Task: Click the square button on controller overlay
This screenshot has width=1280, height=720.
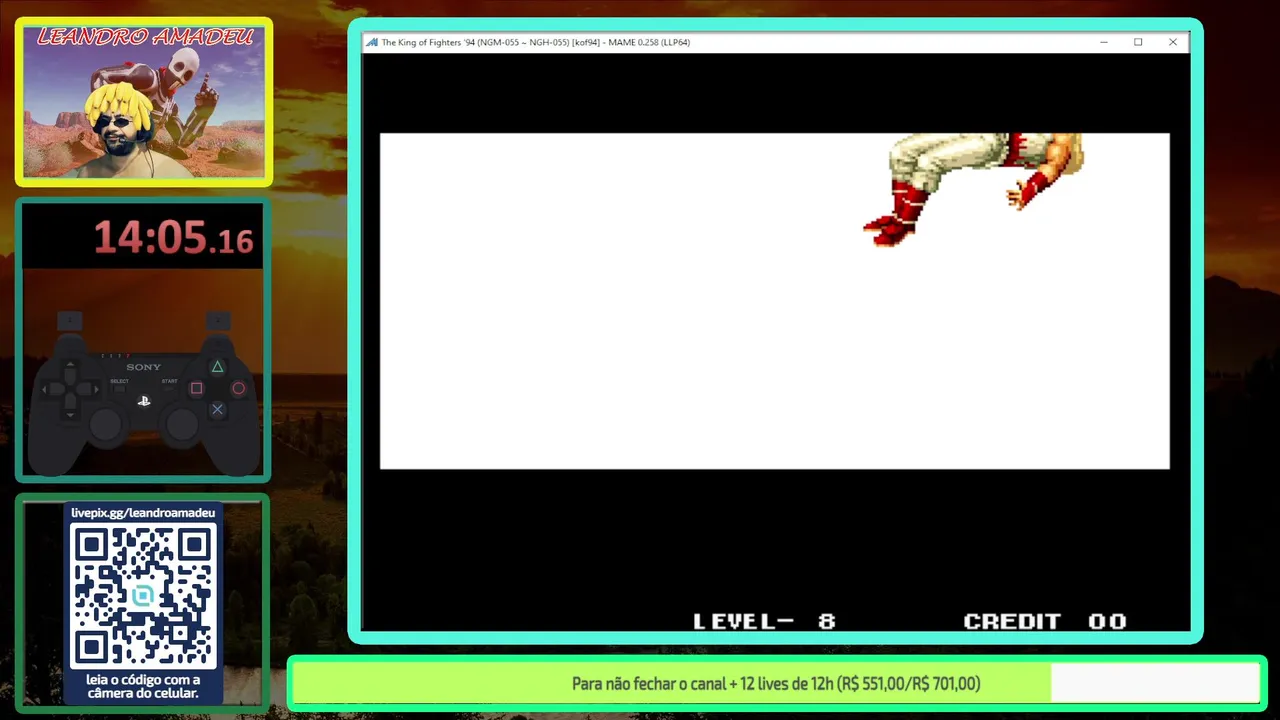Action: point(196,388)
